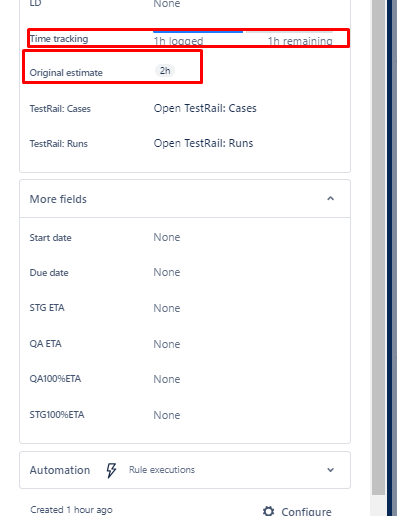Open the Configure option
Screen dimensions: 397x516
coord(297,511)
